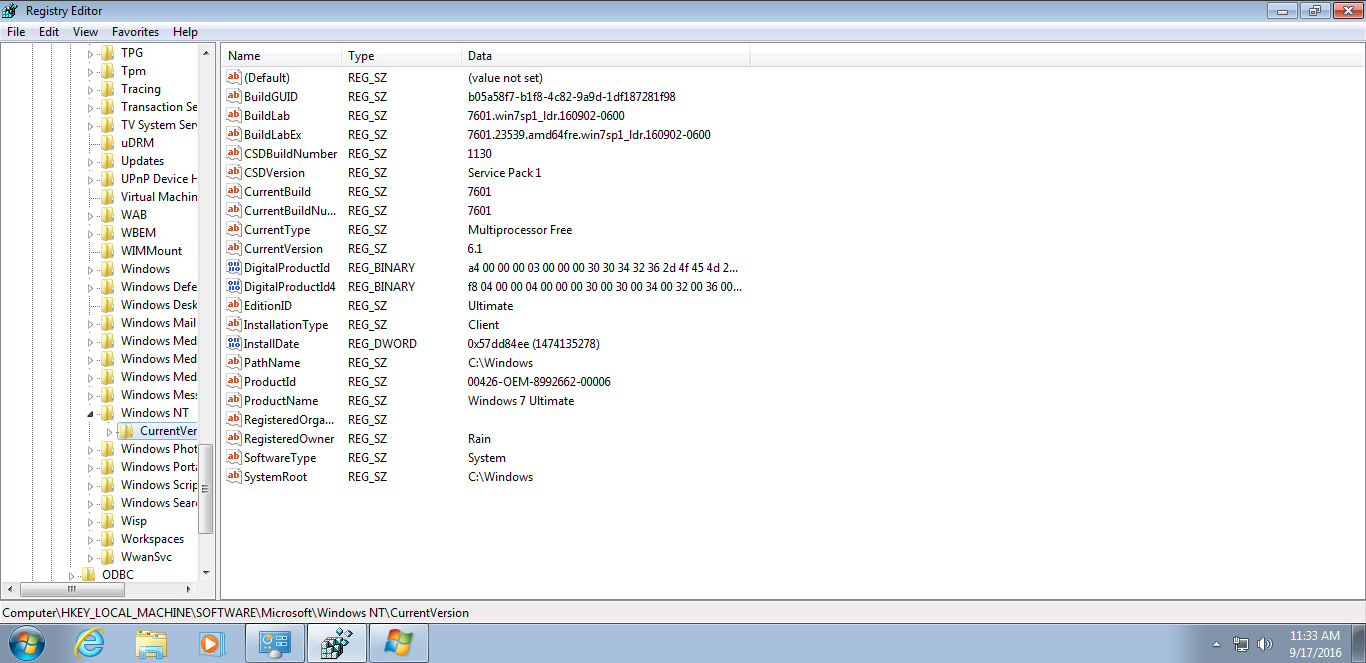Expand the Wisp key arrow
The image size is (1366, 663).
pos(90,521)
